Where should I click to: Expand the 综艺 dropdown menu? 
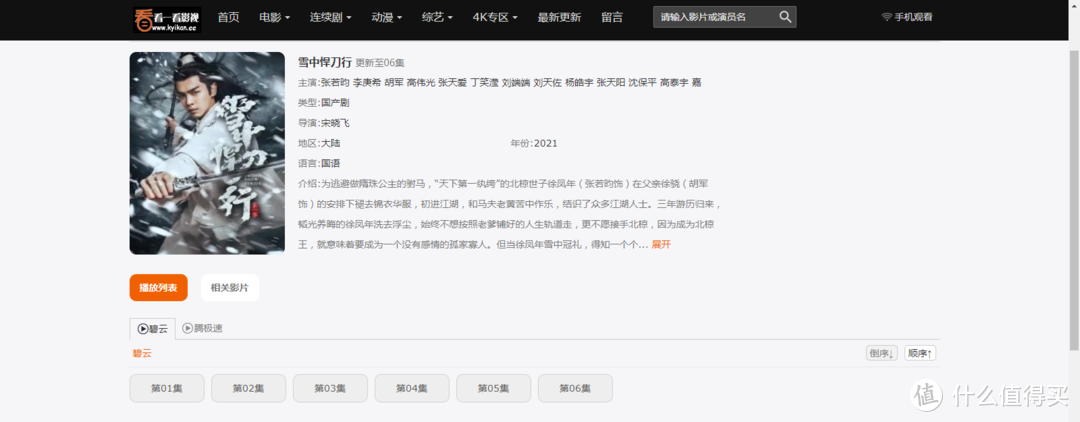(437, 17)
